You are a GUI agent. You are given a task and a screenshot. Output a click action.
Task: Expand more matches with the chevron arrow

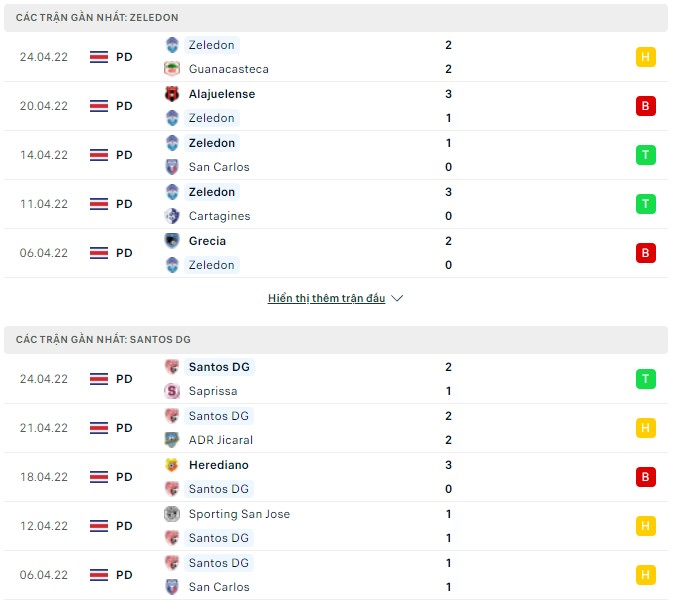coord(397,298)
